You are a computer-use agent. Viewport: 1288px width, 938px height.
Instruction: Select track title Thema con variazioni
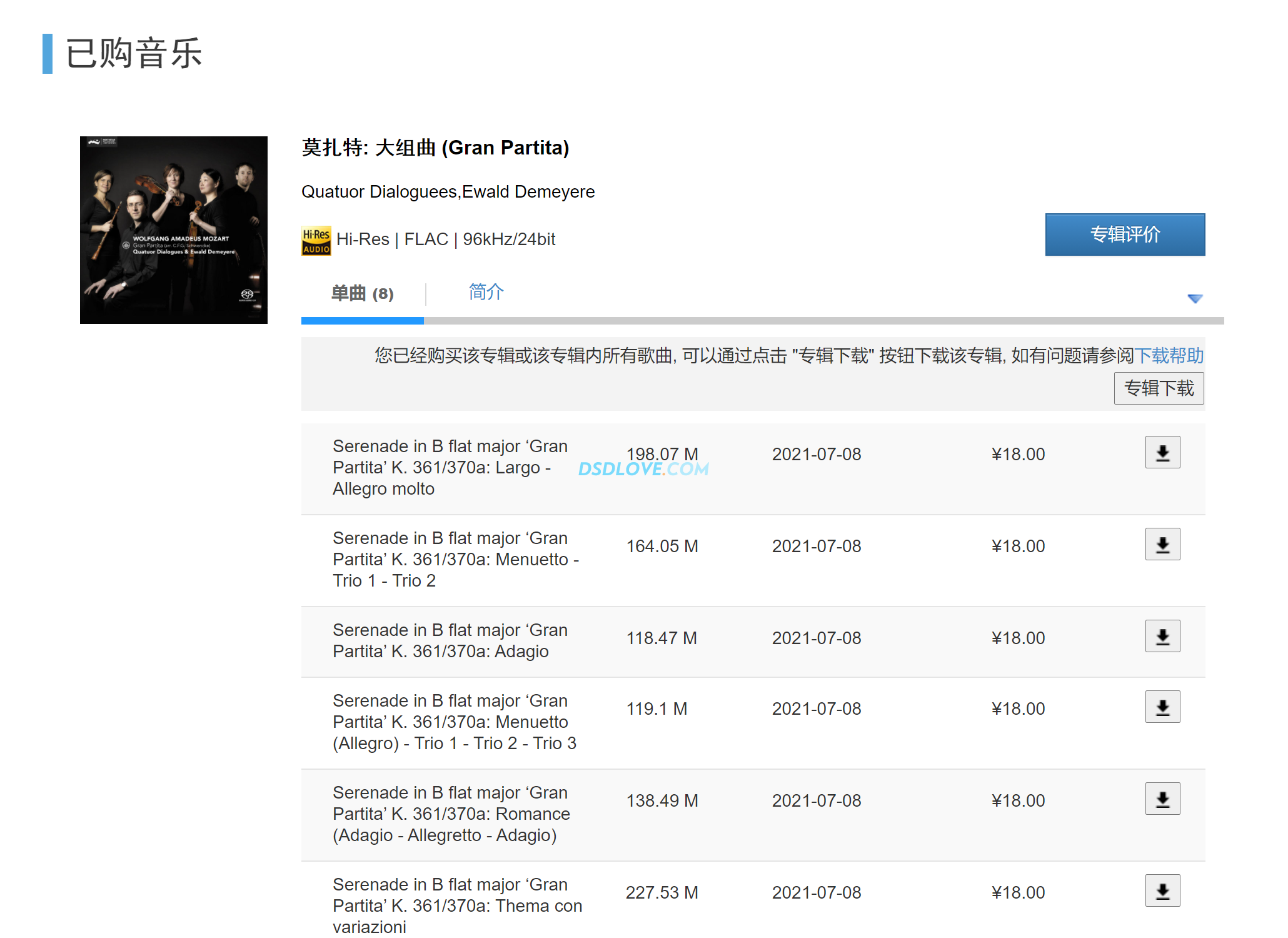tap(458, 906)
